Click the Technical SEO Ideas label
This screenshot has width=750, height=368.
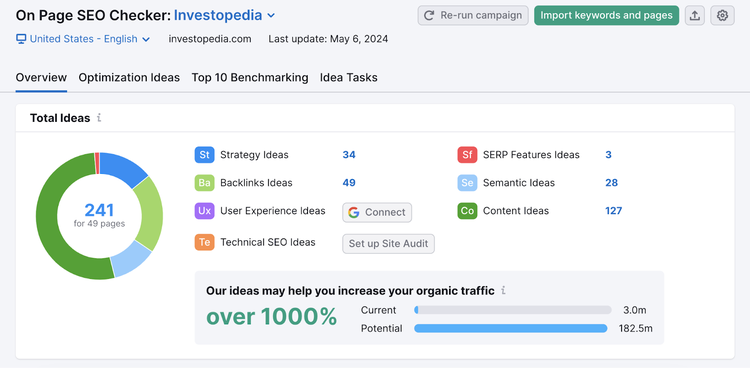point(268,242)
